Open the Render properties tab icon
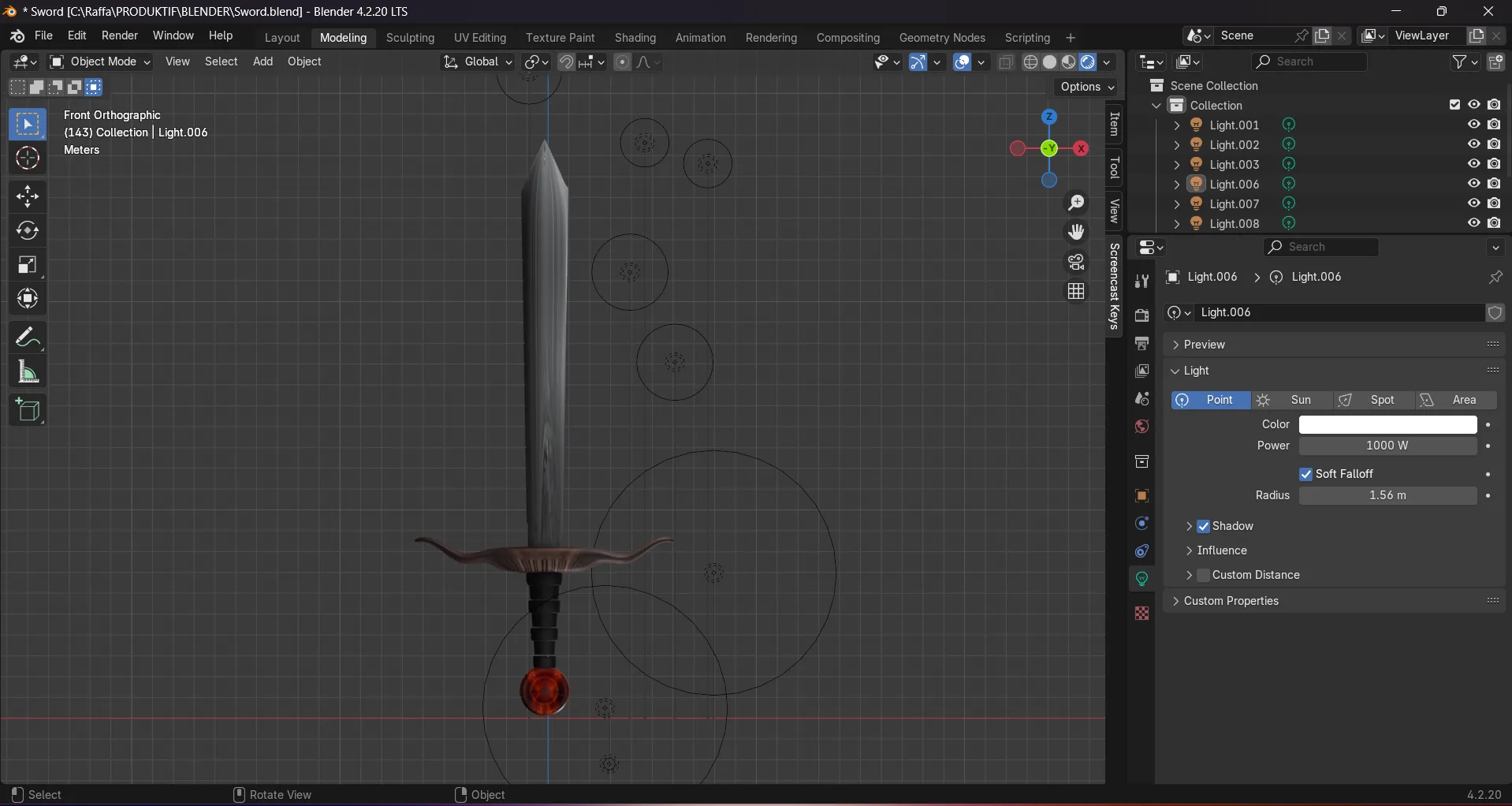1512x806 pixels. point(1141,315)
